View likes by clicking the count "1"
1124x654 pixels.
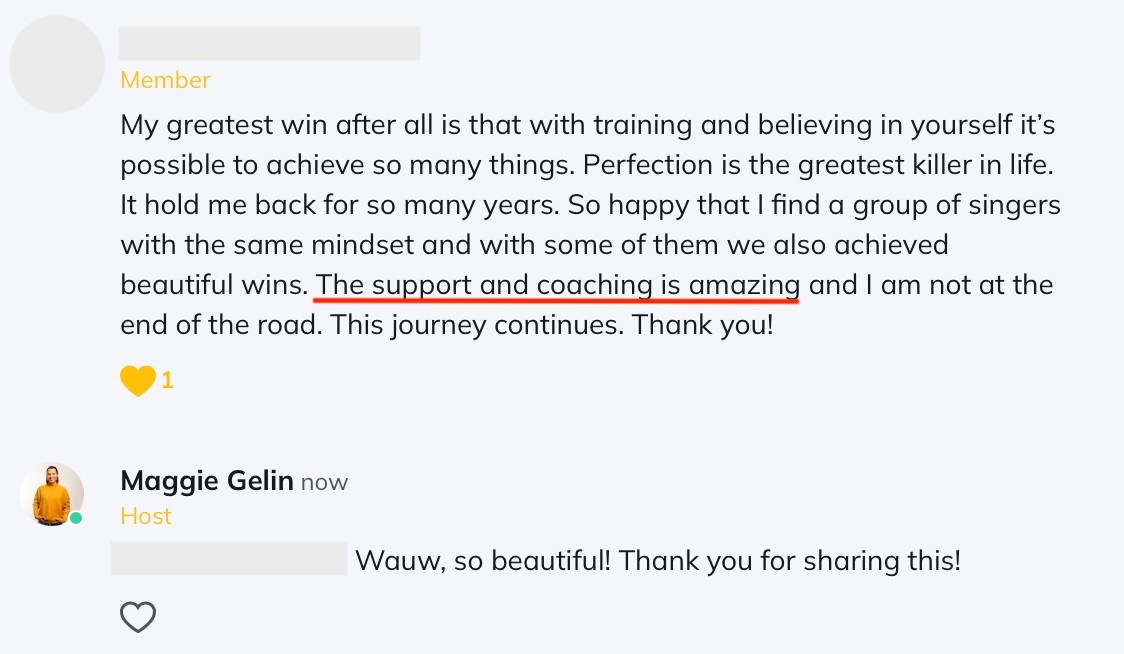168,380
